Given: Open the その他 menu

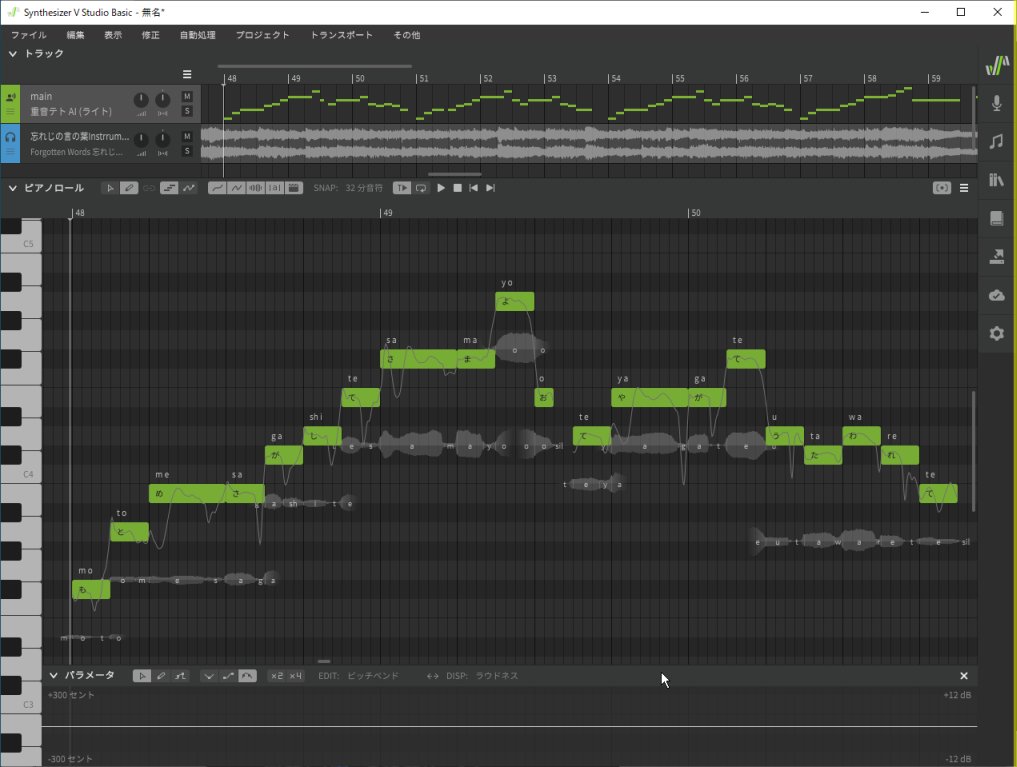Looking at the screenshot, I should [x=407, y=35].
